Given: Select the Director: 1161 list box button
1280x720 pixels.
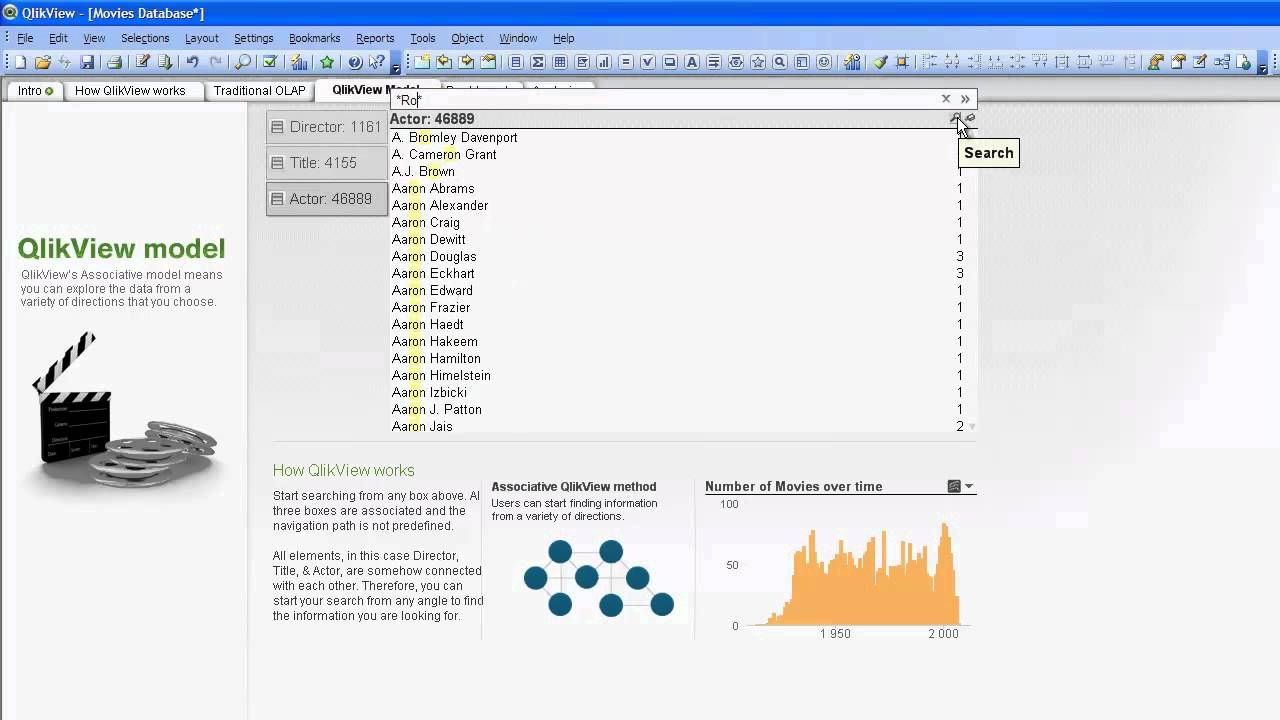Looking at the screenshot, I should [x=326, y=127].
